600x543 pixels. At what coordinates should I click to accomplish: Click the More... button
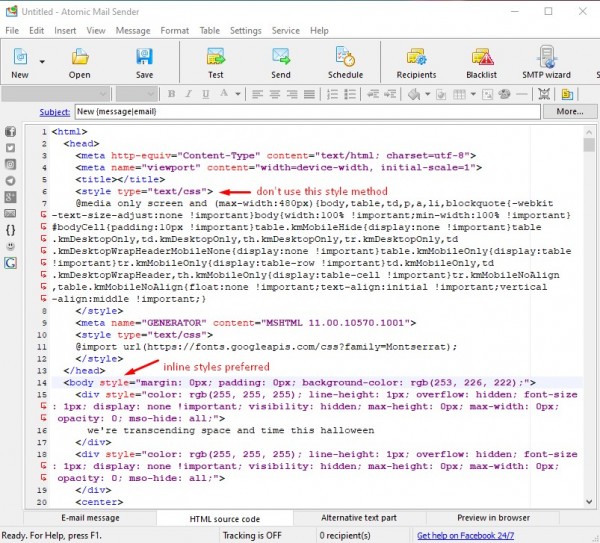point(570,111)
